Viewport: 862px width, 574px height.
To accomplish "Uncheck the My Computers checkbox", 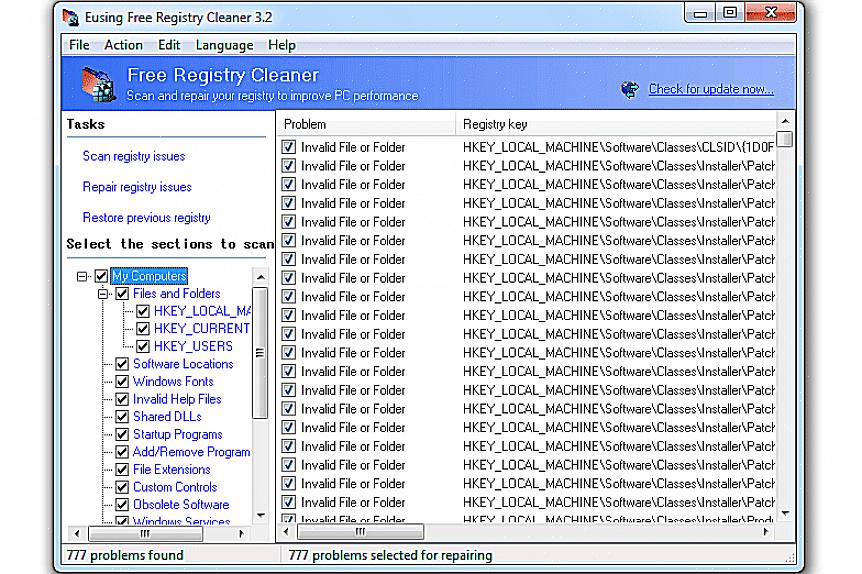I will [102, 276].
